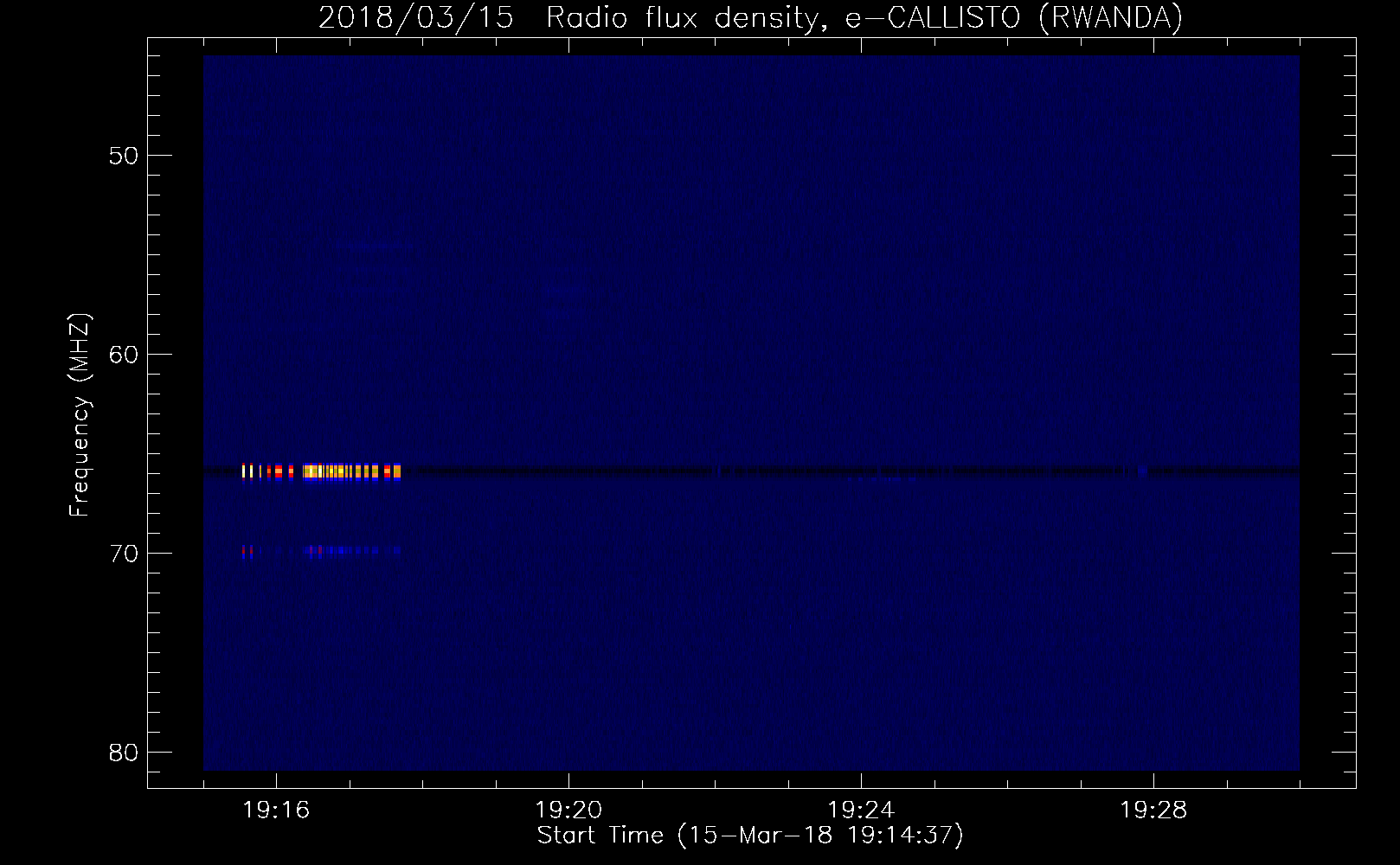Screen dimensions: 1400x865
Task: Click the 70 MHz frequency tick label
Action: 124,554
